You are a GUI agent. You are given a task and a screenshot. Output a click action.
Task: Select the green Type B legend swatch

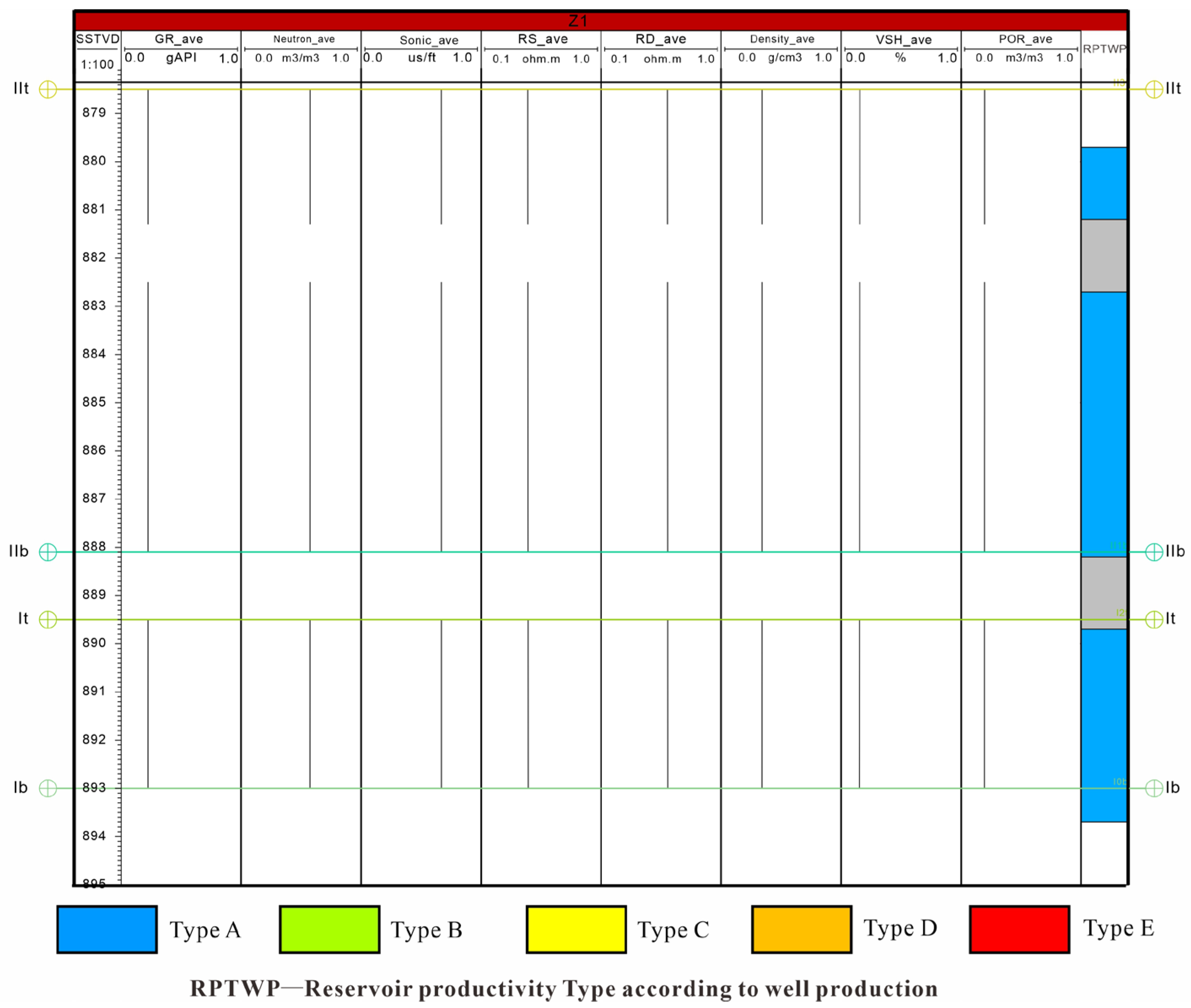tap(329, 929)
